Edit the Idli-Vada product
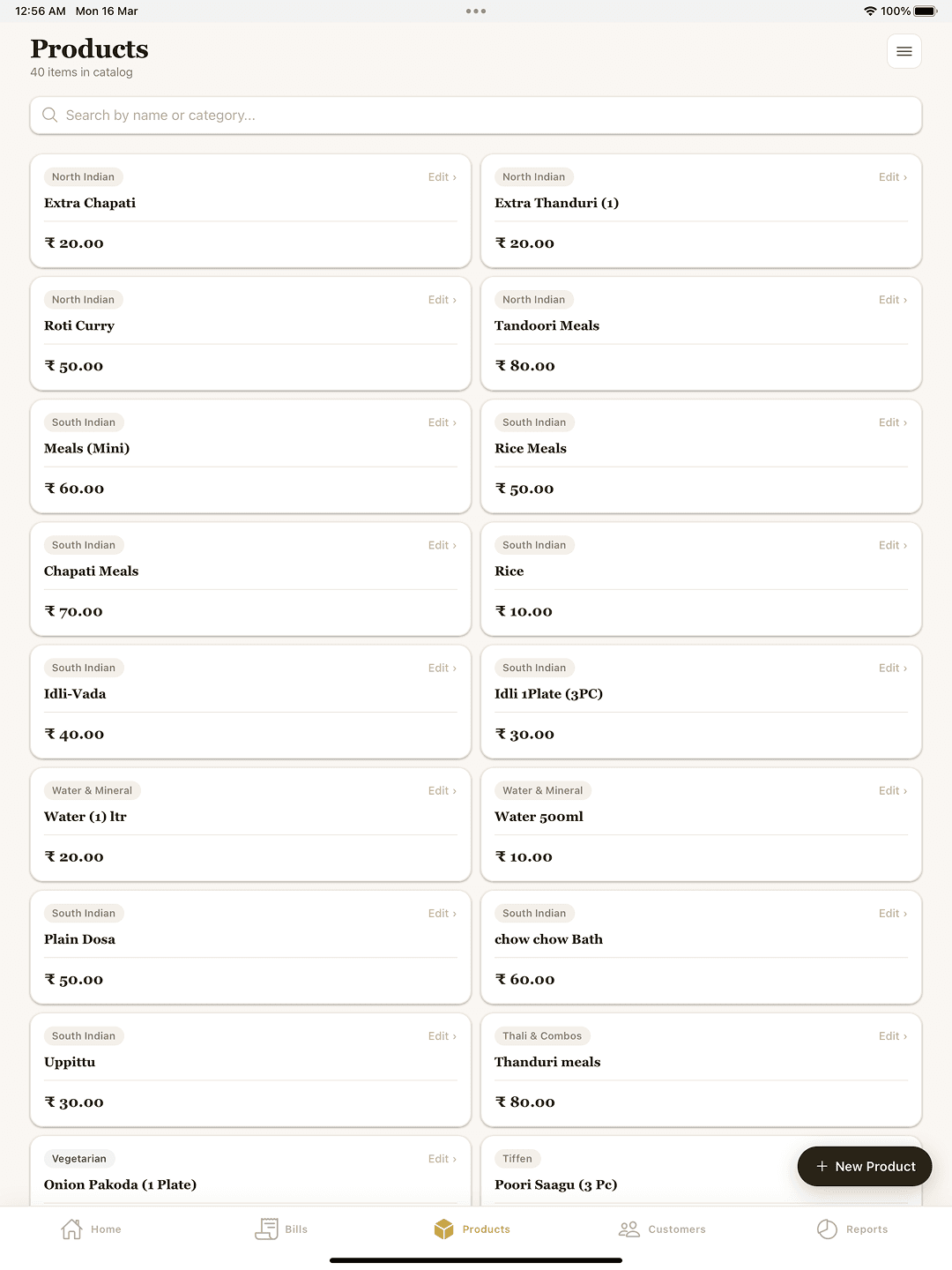The height and width of the screenshot is (1270, 952). [x=442, y=669]
